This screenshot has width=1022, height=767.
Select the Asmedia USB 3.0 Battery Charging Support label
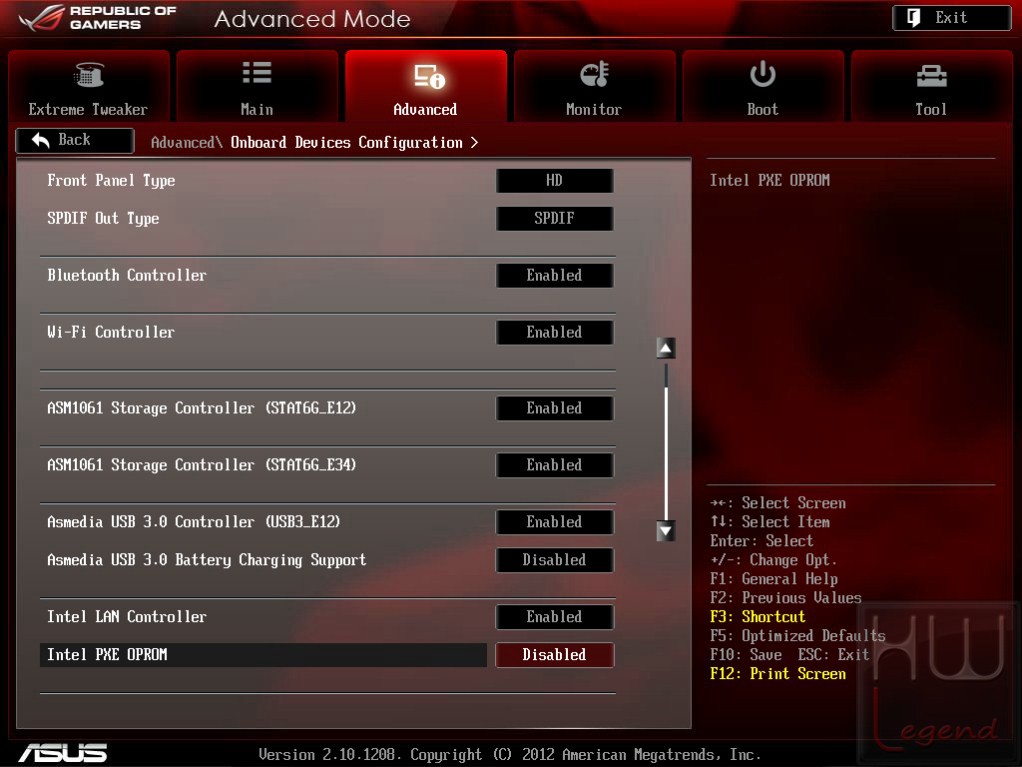207,560
